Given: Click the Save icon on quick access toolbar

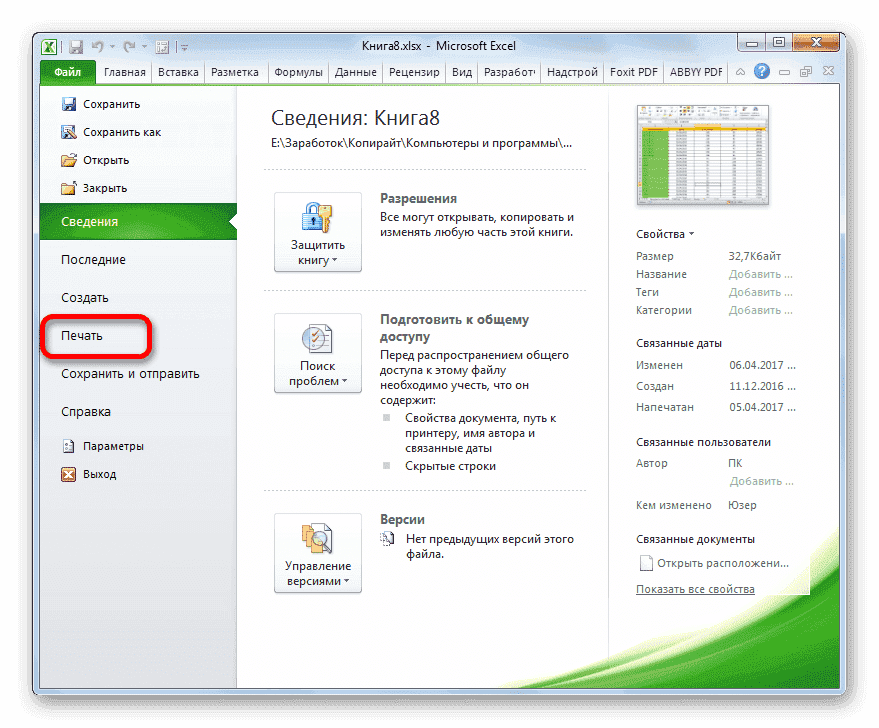Looking at the screenshot, I should pos(75,46).
